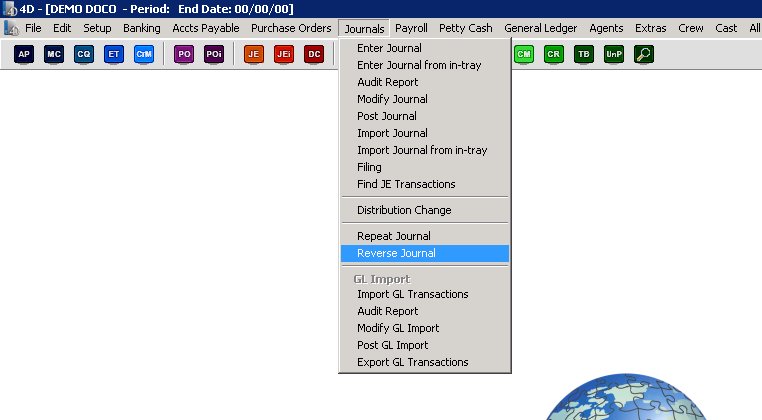Viewport: 762px width, 420px height.
Task: Click the red DC toolbar icon
Action: 314,54
